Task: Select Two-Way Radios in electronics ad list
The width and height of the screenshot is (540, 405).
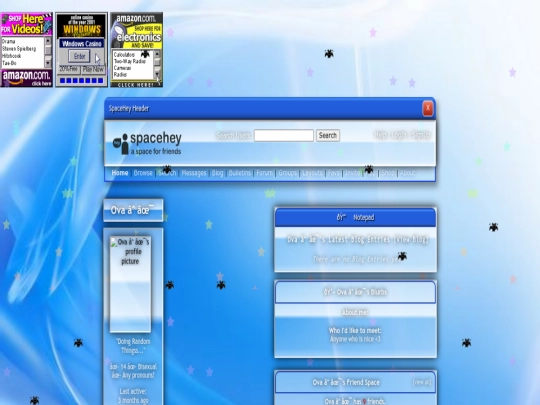Action: (x=130, y=61)
